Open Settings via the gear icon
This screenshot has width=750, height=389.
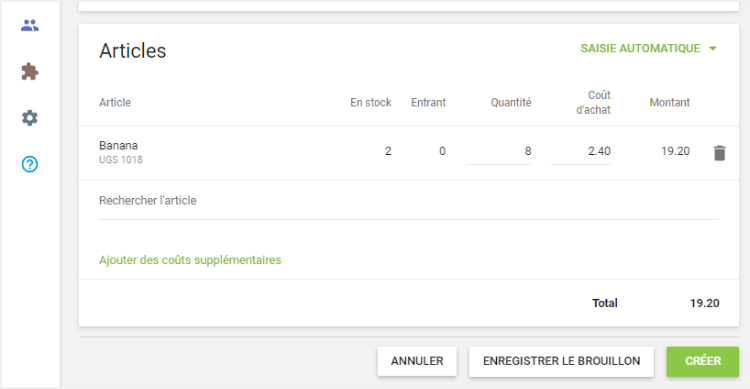click(x=30, y=118)
